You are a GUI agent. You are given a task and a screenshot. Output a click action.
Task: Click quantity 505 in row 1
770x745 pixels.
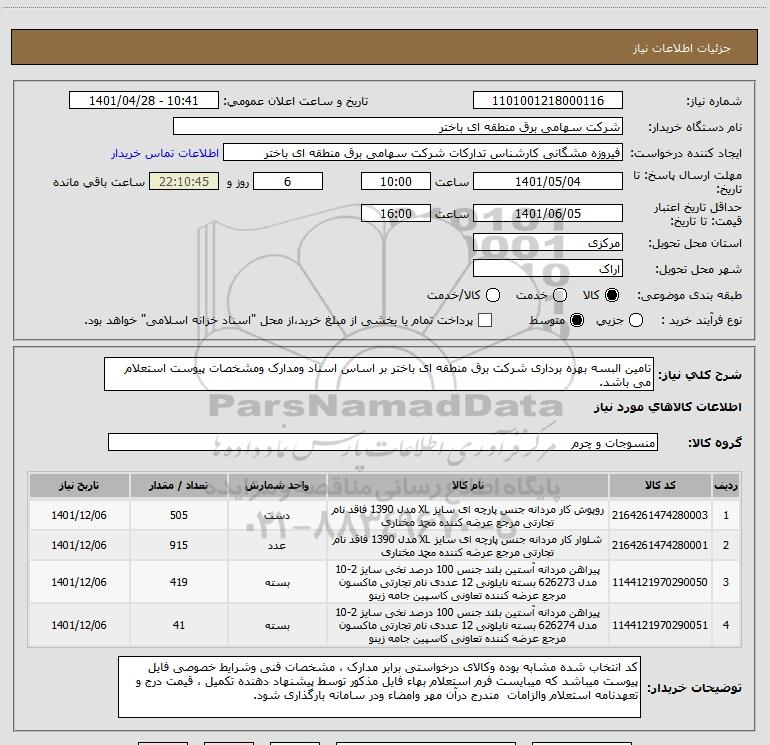[179, 515]
